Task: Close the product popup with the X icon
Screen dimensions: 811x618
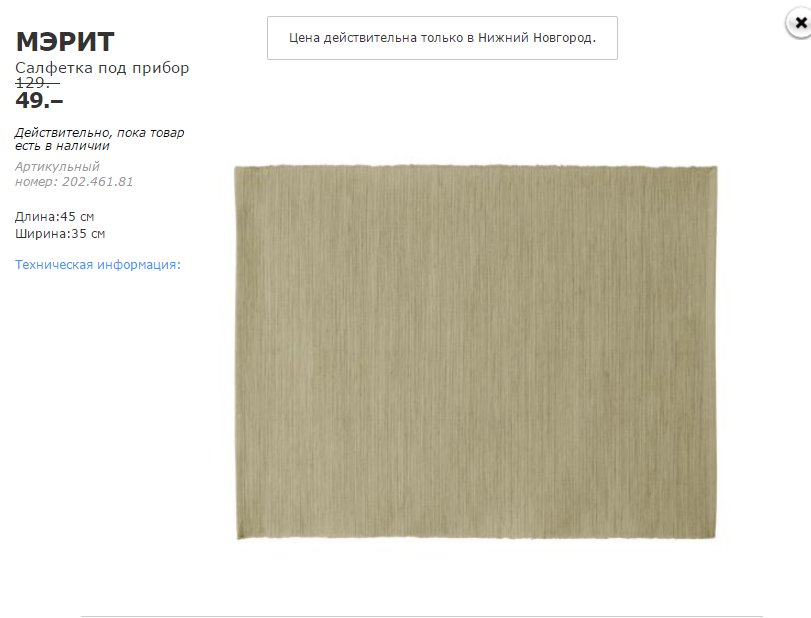Action: point(800,23)
